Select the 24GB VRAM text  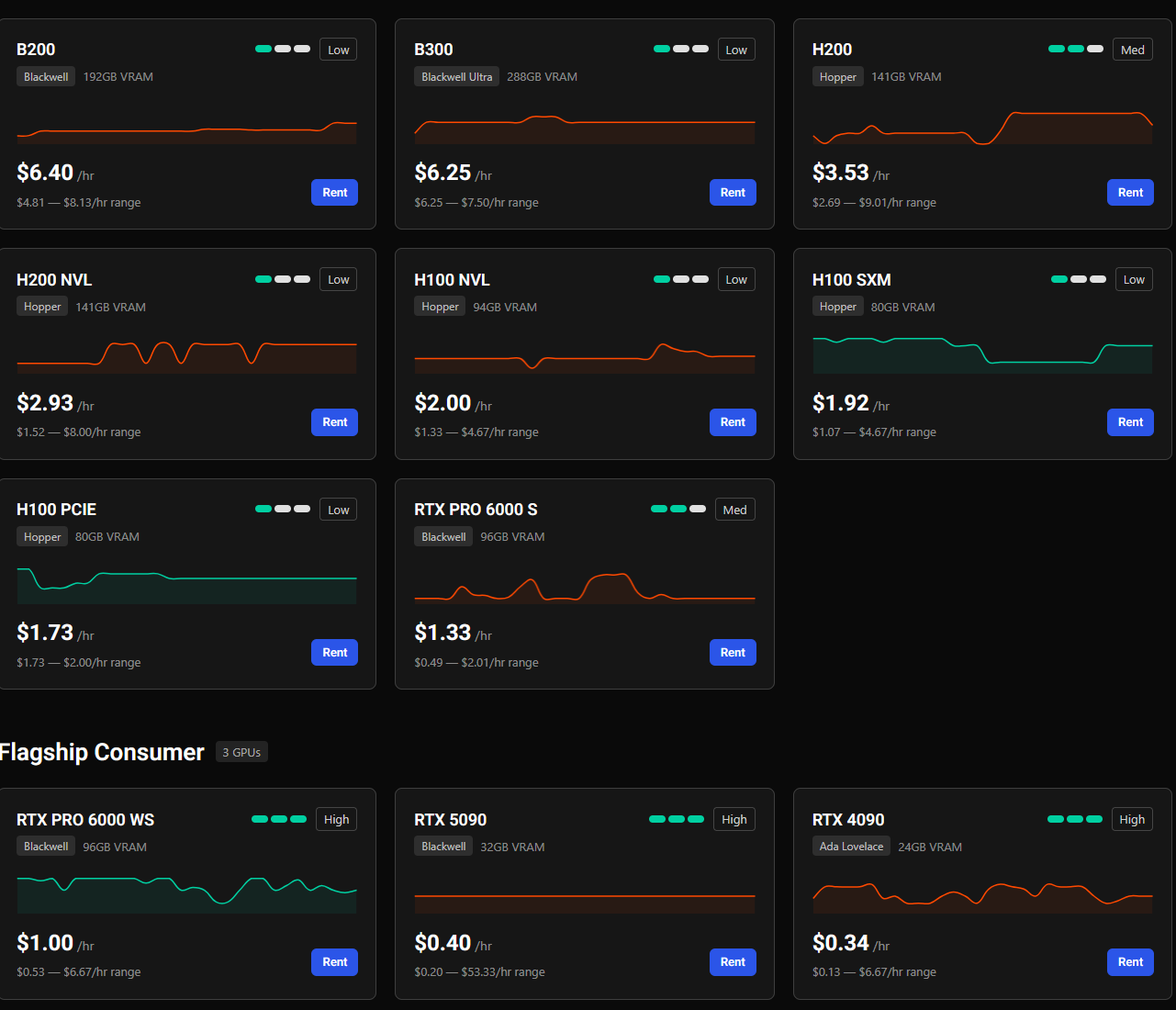[930, 847]
